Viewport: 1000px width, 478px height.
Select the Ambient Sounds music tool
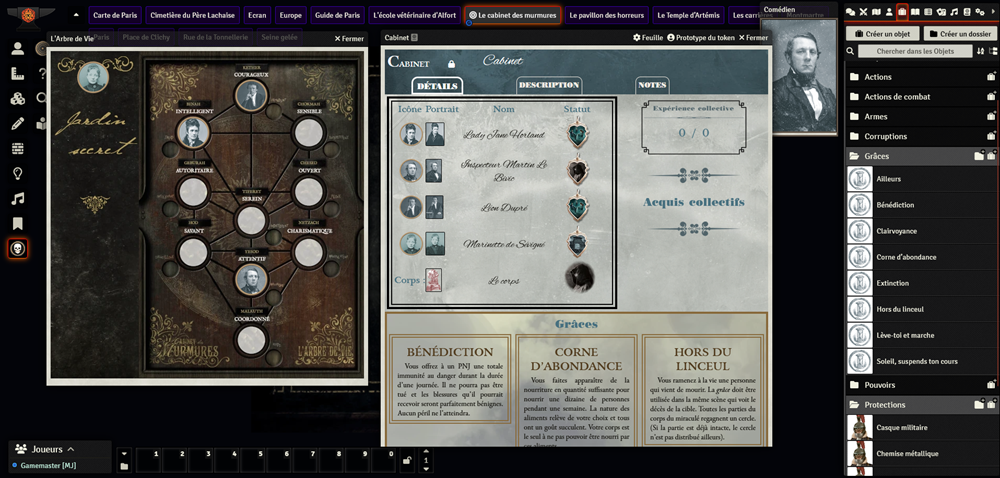[x=17, y=198]
